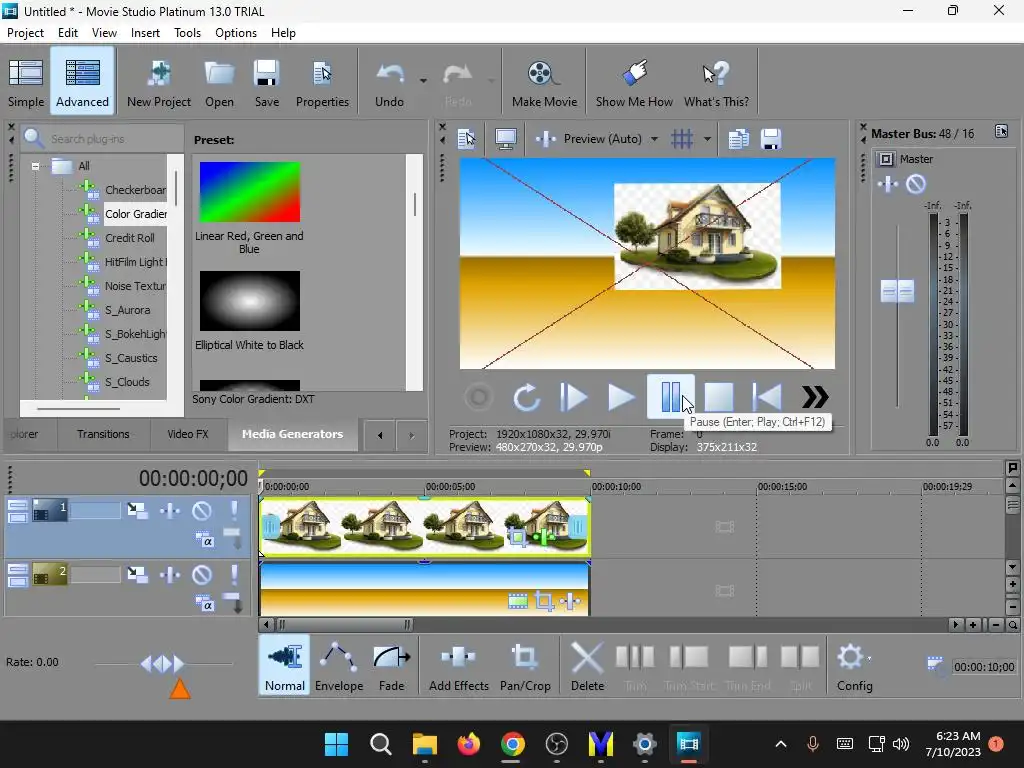Image resolution: width=1024 pixels, height=768 pixels.
Task: Switch to Transitions tab
Action: [103, 434]
